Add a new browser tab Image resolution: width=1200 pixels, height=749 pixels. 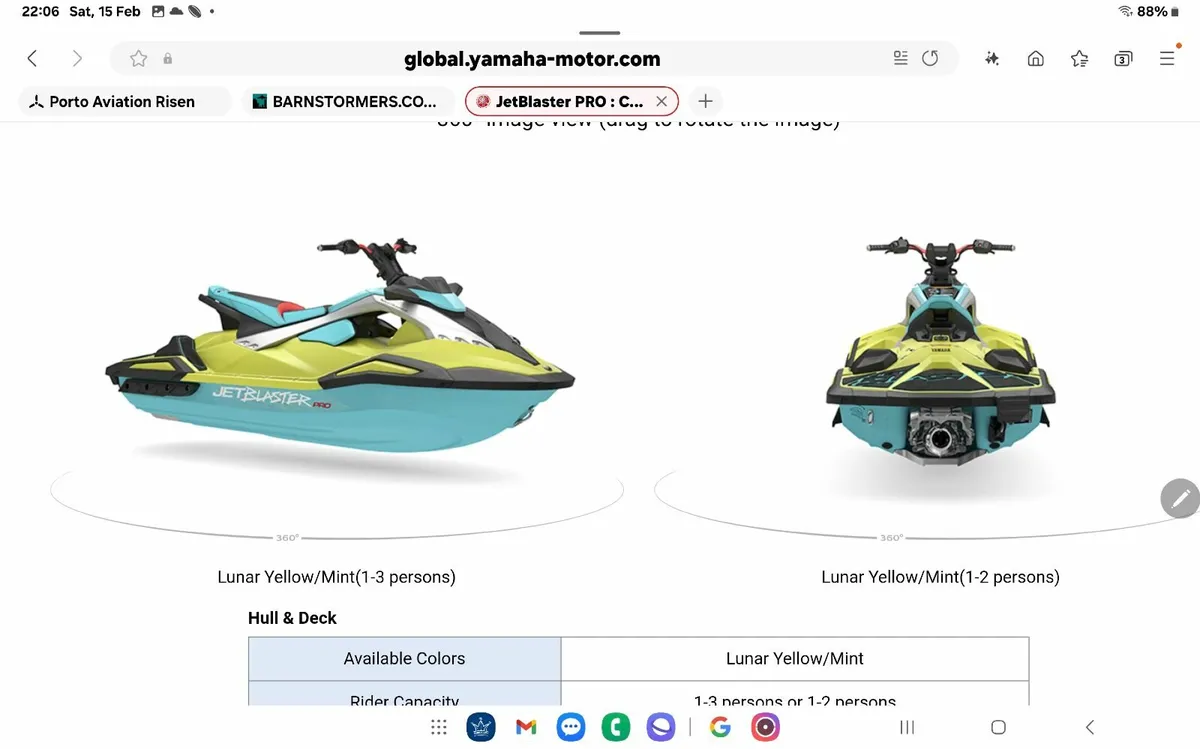tap(705, 101)
